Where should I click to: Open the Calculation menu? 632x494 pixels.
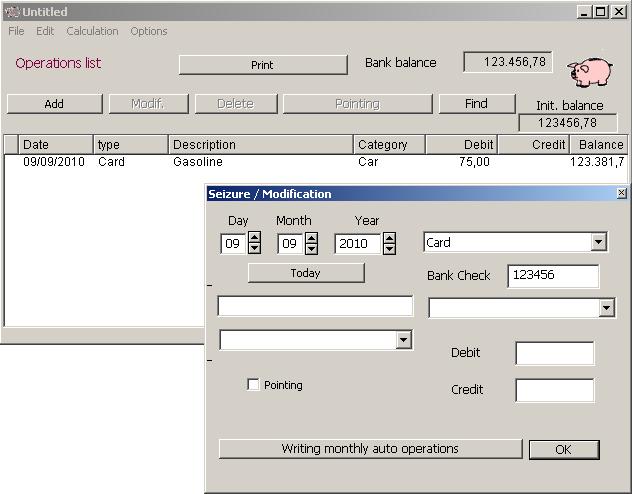[x=92, y=31]
